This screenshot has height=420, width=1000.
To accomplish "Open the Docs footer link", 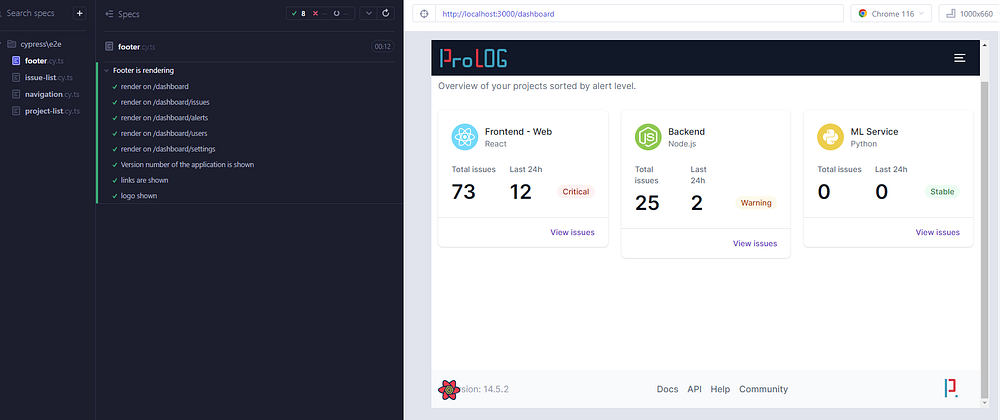I will [x=668, y=389].
